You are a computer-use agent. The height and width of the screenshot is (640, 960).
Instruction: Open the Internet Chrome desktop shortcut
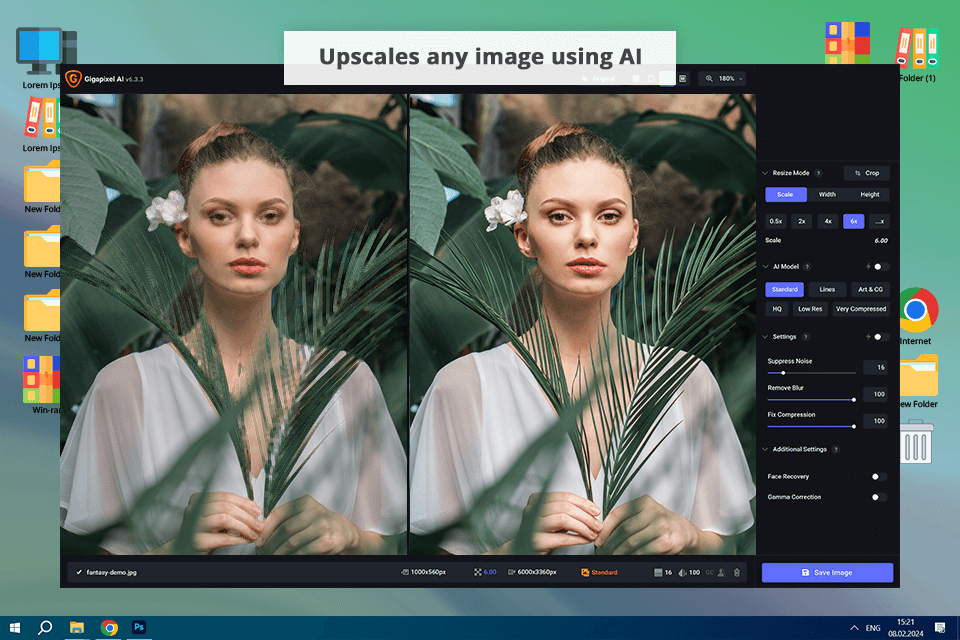[916, 316]
